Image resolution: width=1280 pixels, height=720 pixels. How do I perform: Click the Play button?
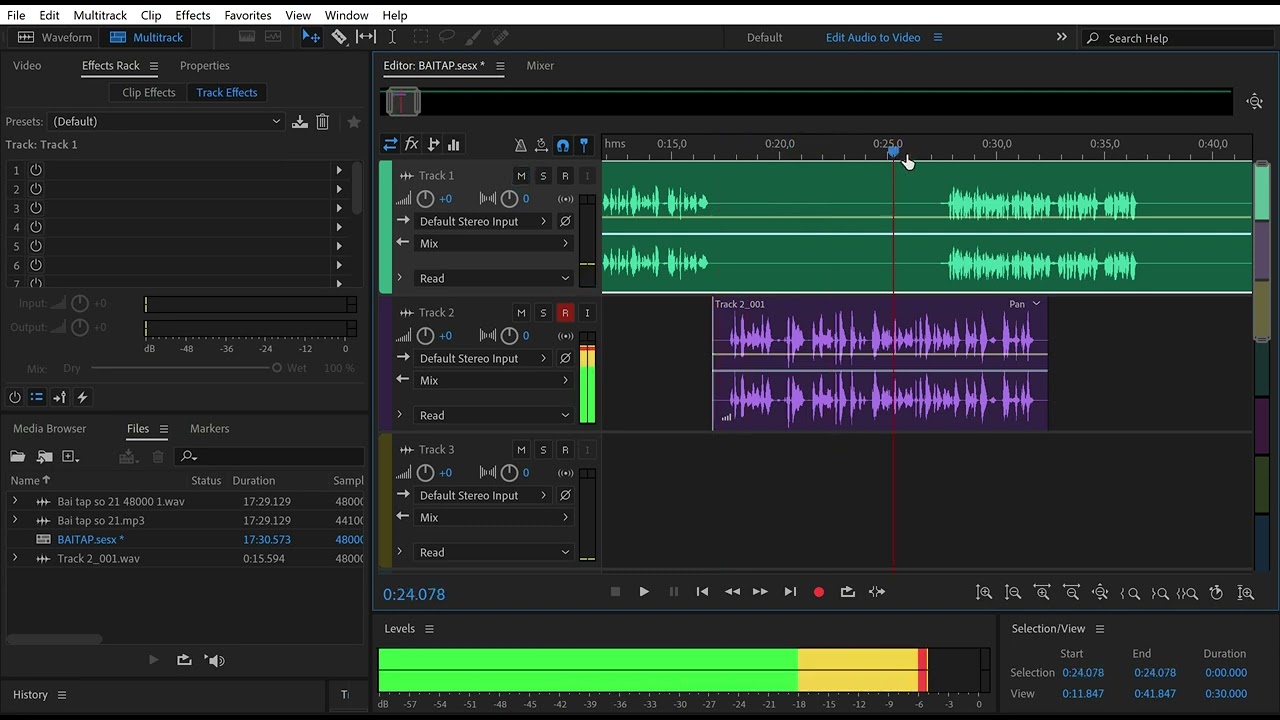[x=644, y=592]
